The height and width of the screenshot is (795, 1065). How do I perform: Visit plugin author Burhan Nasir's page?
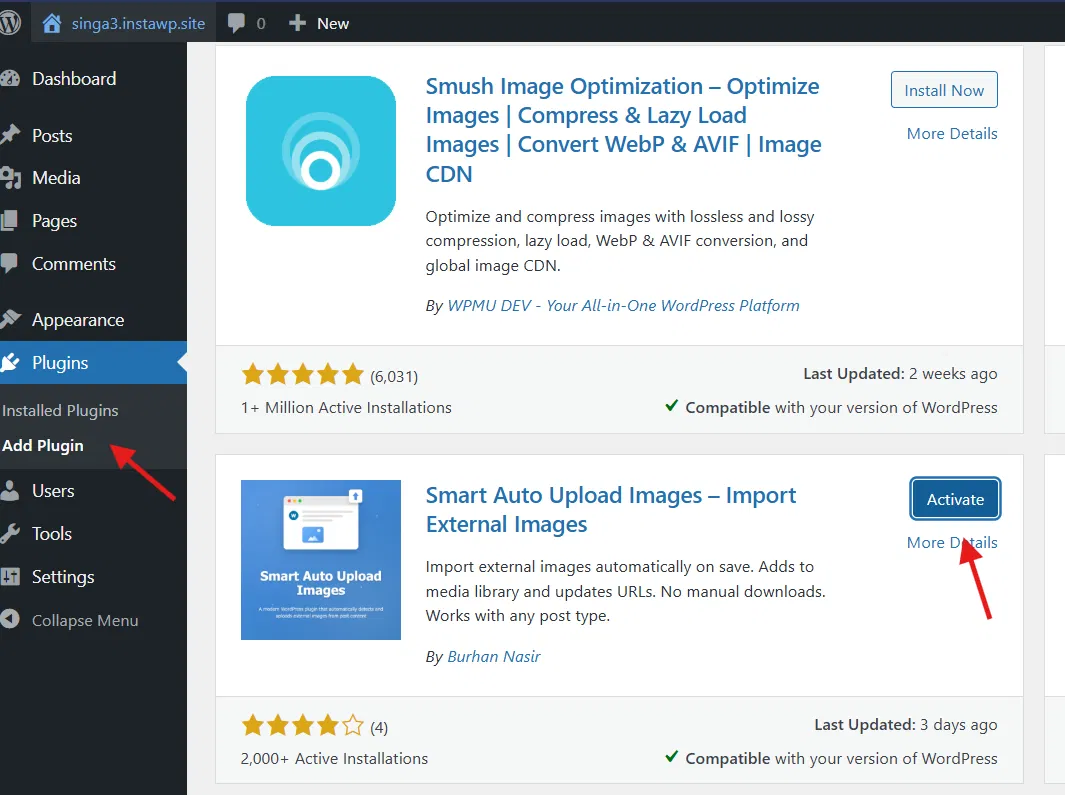tap(494, 656)
